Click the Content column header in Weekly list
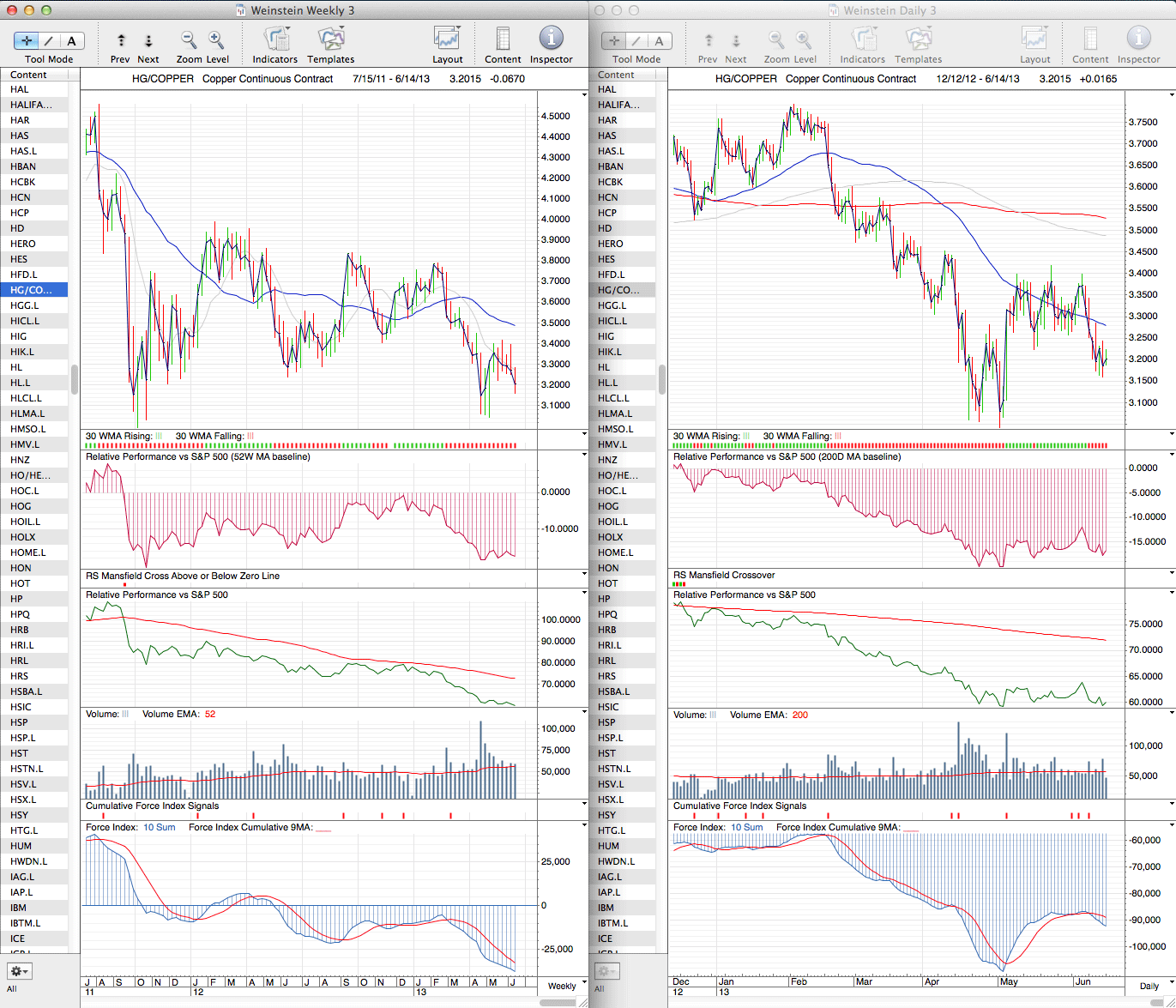 (x=34, y=75)
